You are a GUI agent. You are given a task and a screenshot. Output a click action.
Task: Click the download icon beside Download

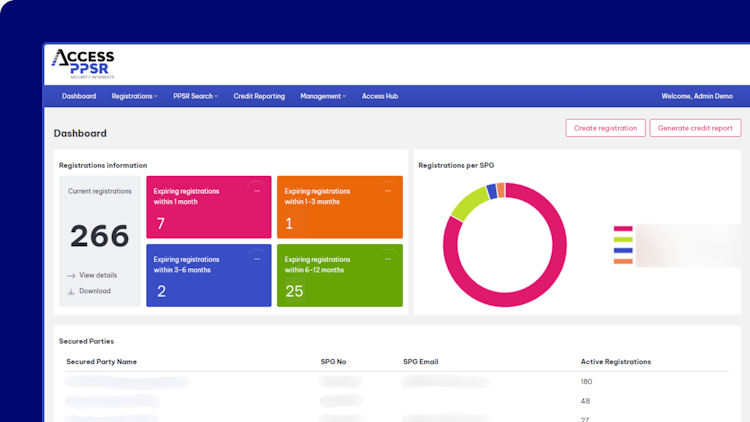click(71, 291)
